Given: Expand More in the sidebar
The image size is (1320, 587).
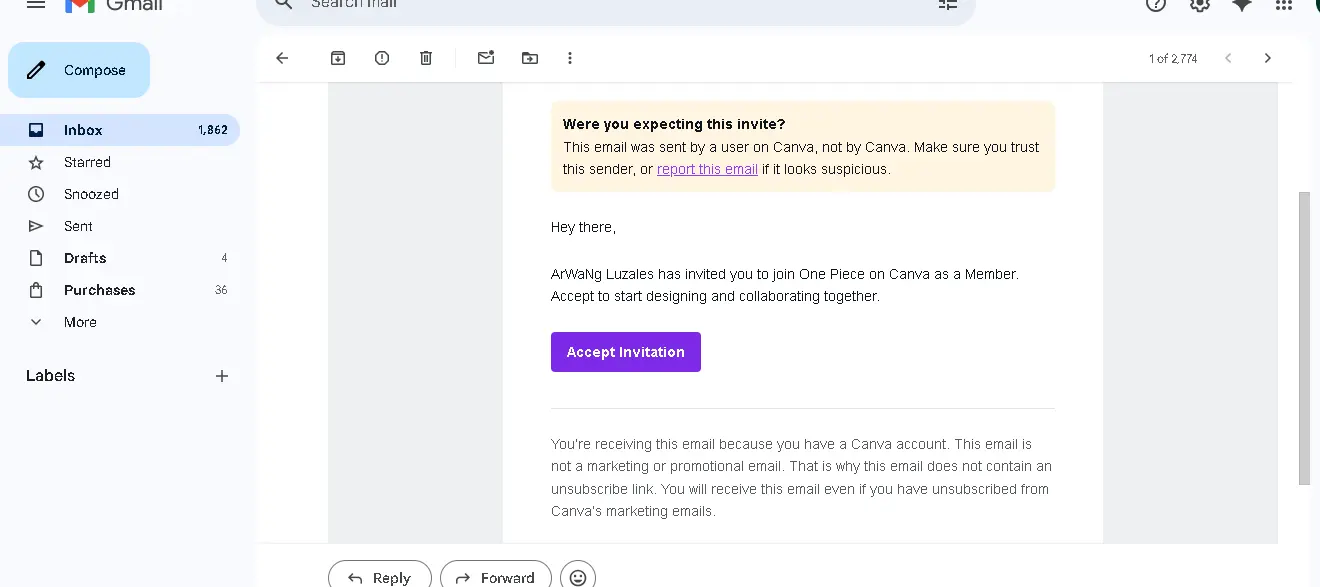Looking at the screenshot, I should tap(120, 322).
